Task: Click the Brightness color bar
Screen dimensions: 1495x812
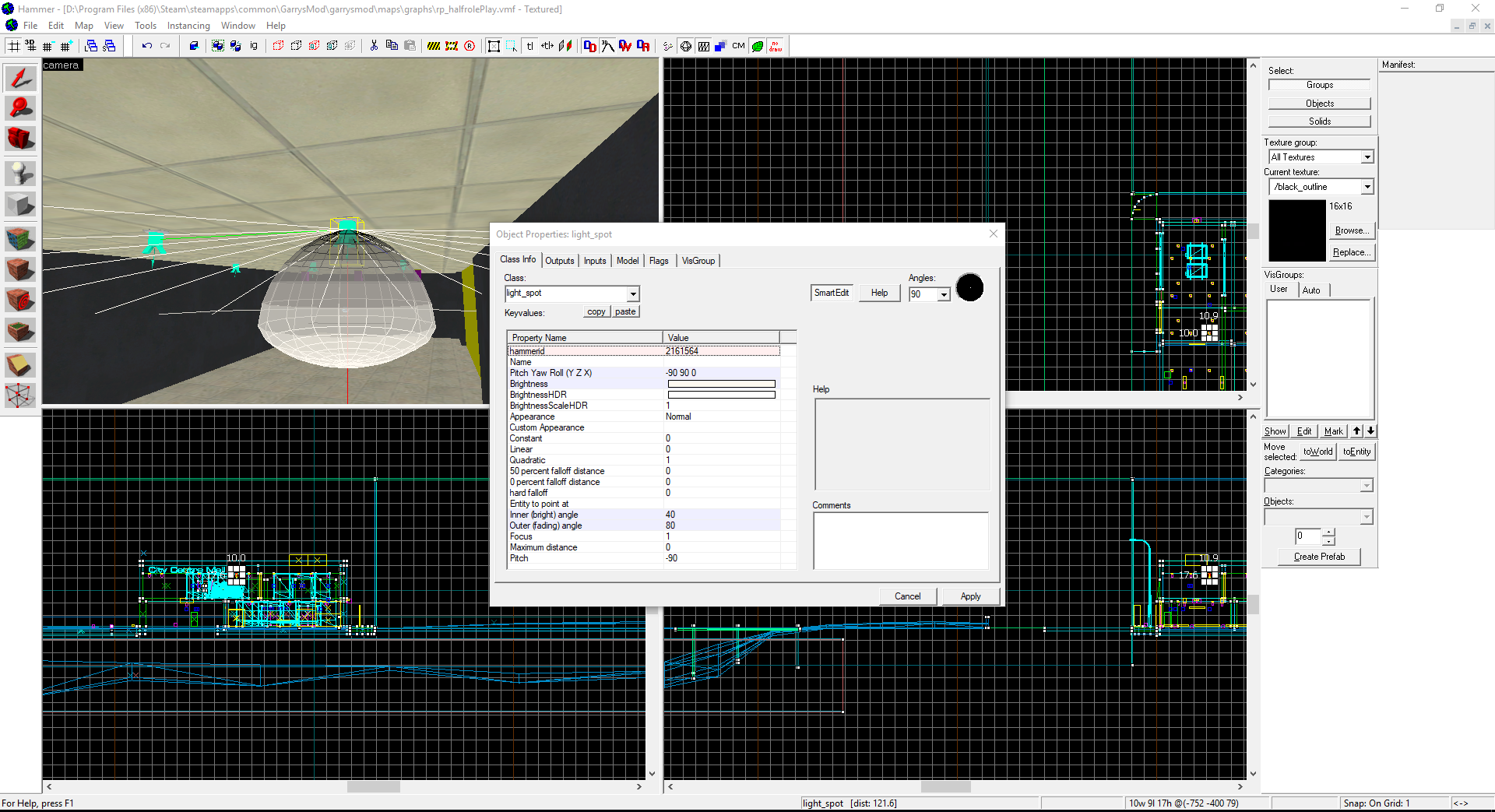Action: click(x=721, y=384)
